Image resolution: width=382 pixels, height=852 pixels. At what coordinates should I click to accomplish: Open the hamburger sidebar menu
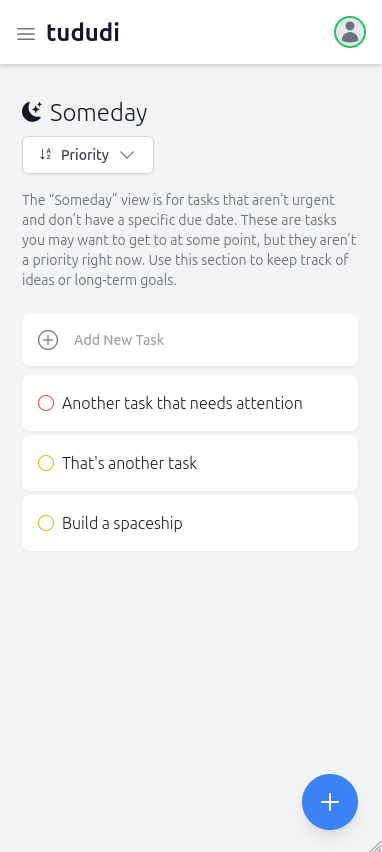click(26, 34)
